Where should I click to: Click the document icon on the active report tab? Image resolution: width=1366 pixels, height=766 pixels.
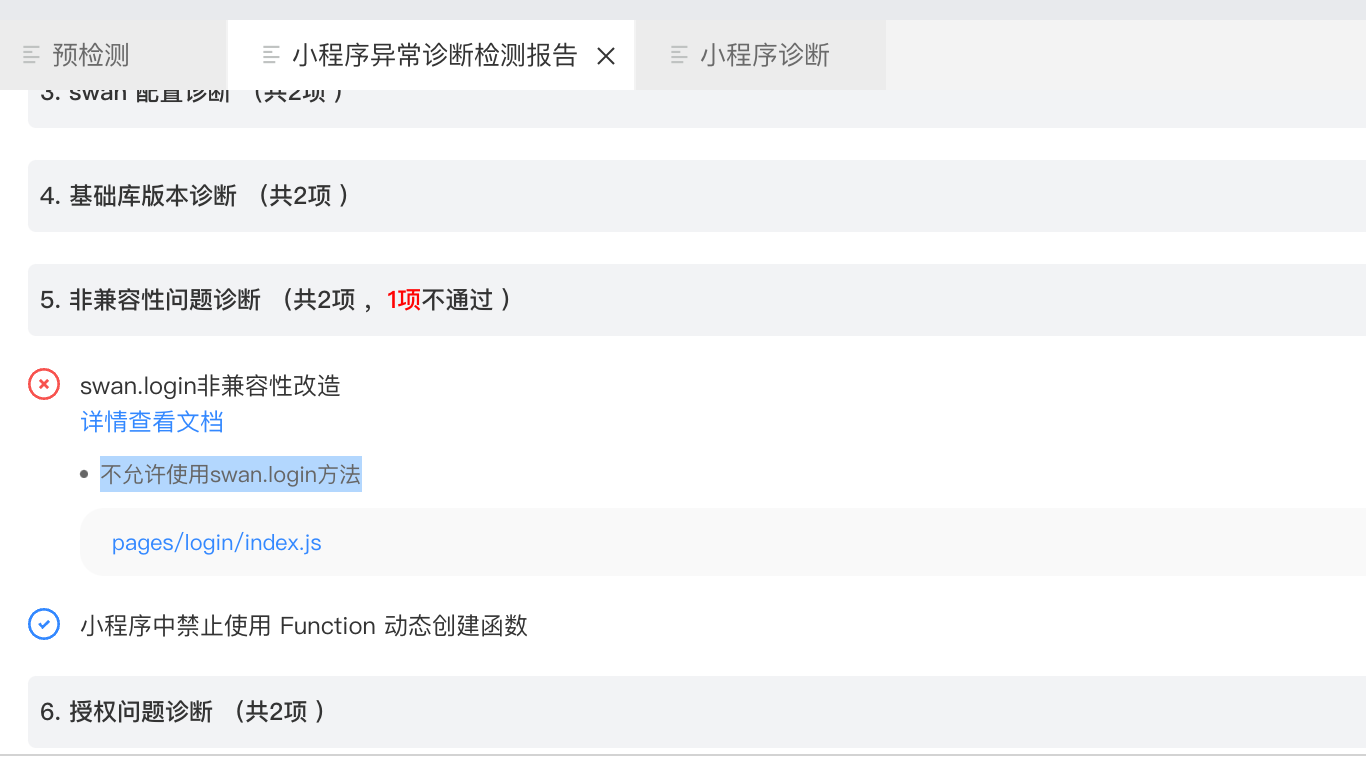tap(268, 55)
